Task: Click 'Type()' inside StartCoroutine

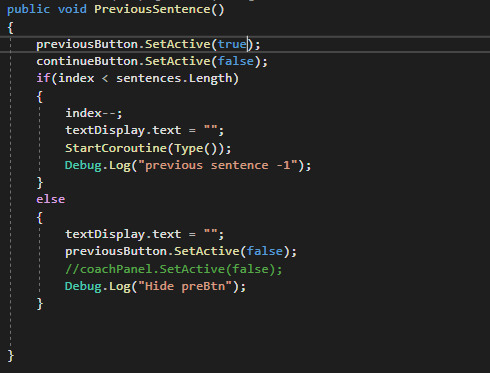Action: coord(195,148)
